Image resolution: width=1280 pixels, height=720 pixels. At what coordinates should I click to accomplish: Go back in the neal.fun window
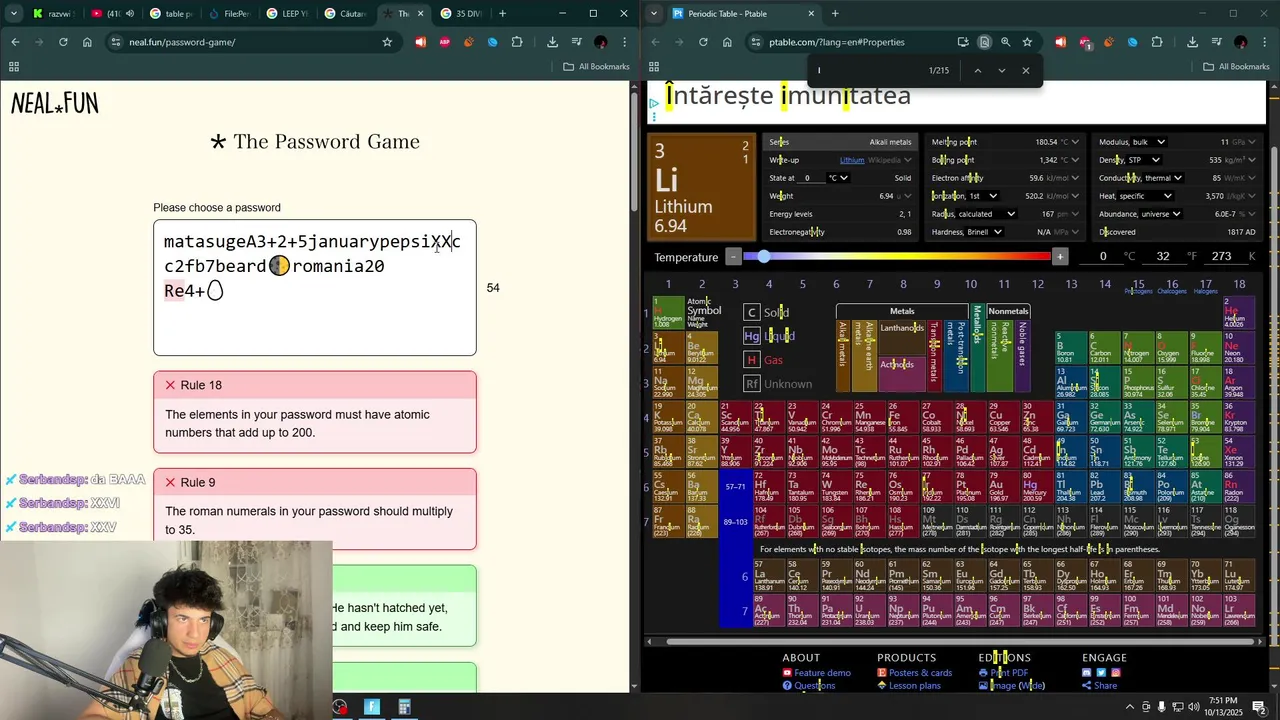[x=15, y=42]
